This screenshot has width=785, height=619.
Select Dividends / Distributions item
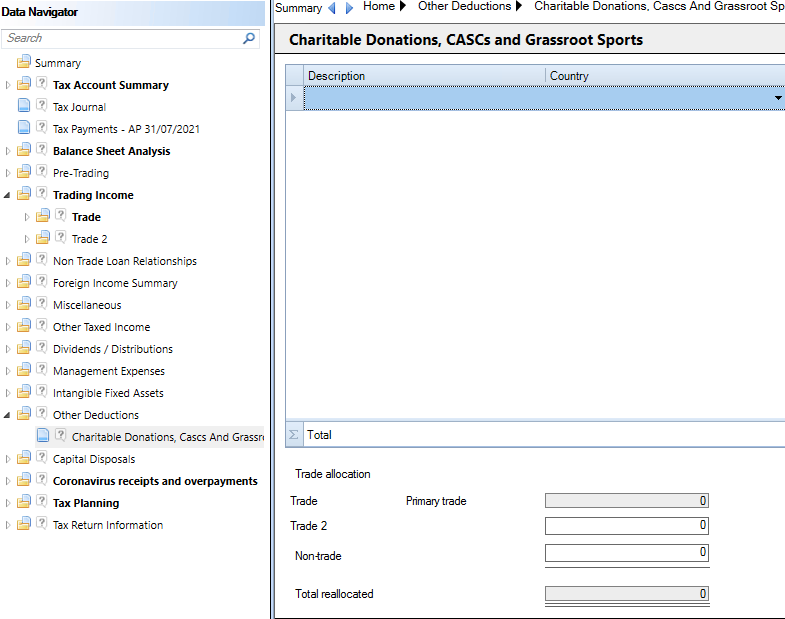(113, 349)
